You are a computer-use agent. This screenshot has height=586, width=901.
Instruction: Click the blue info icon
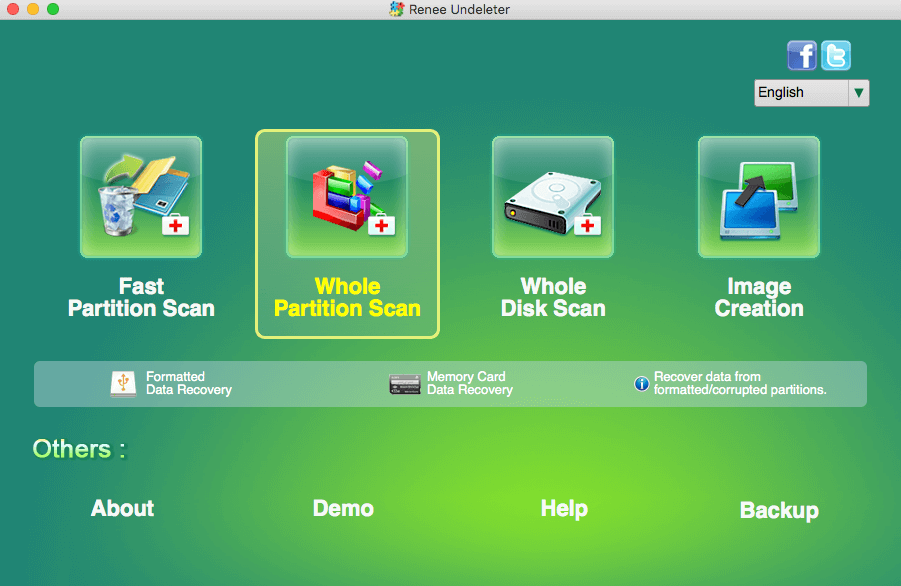(x=641, y=383)
